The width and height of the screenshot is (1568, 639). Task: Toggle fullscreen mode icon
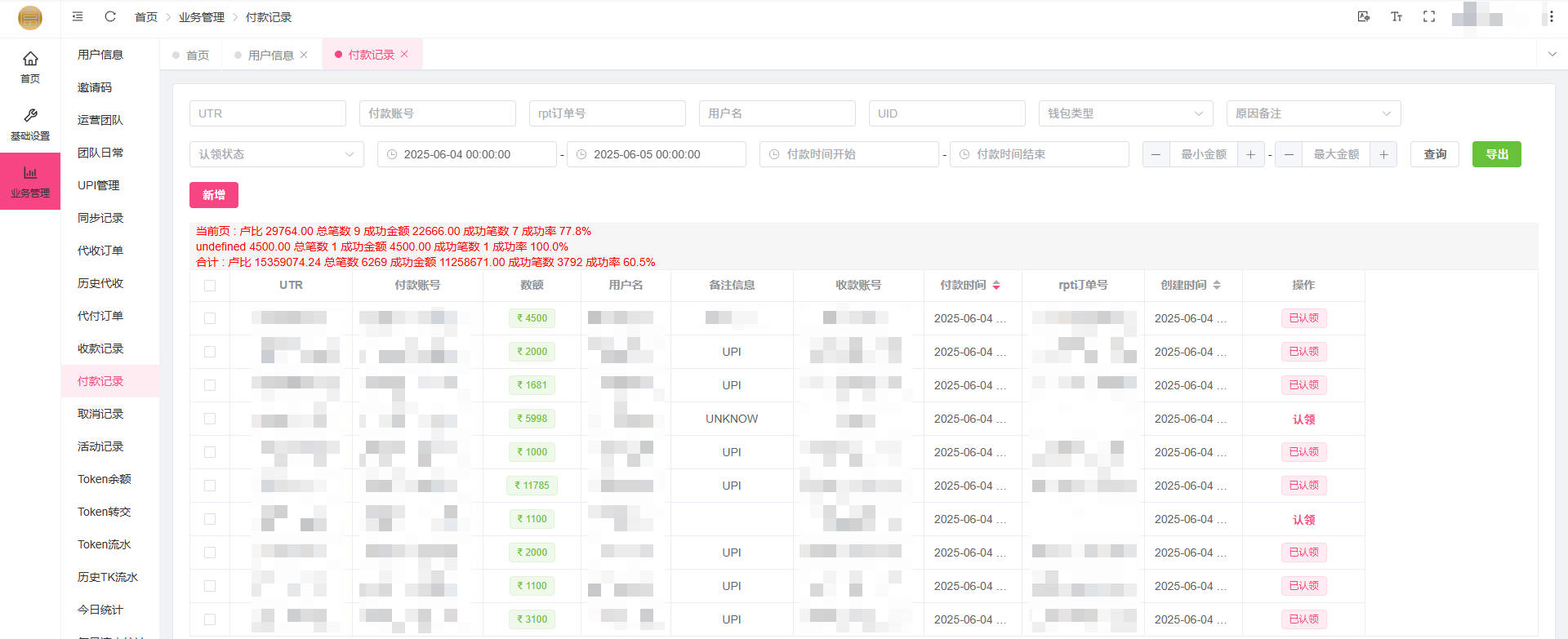pos(1429,16)
